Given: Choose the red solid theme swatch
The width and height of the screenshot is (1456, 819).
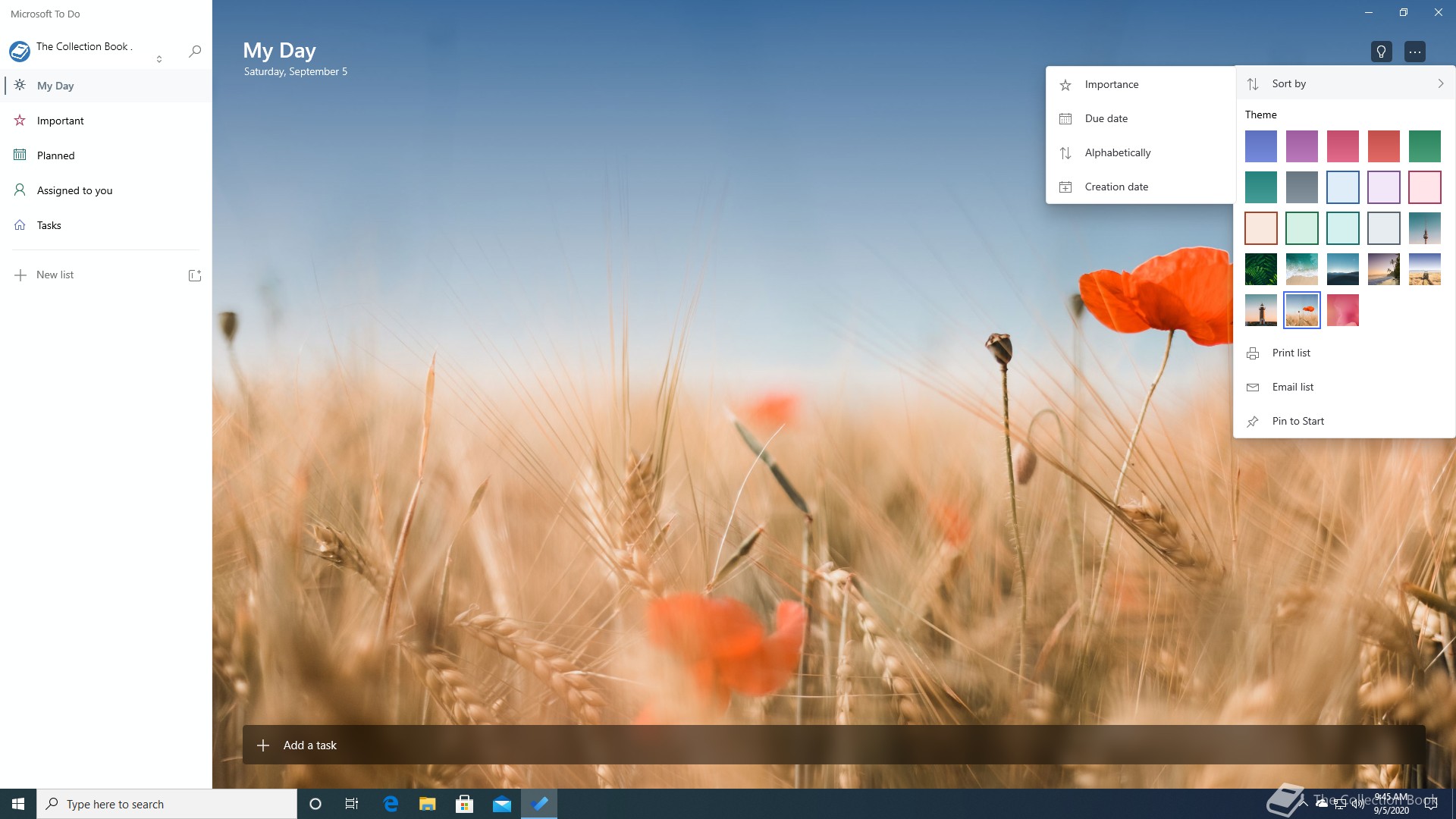Looking at the screenshot, I should coord(1383,146).
